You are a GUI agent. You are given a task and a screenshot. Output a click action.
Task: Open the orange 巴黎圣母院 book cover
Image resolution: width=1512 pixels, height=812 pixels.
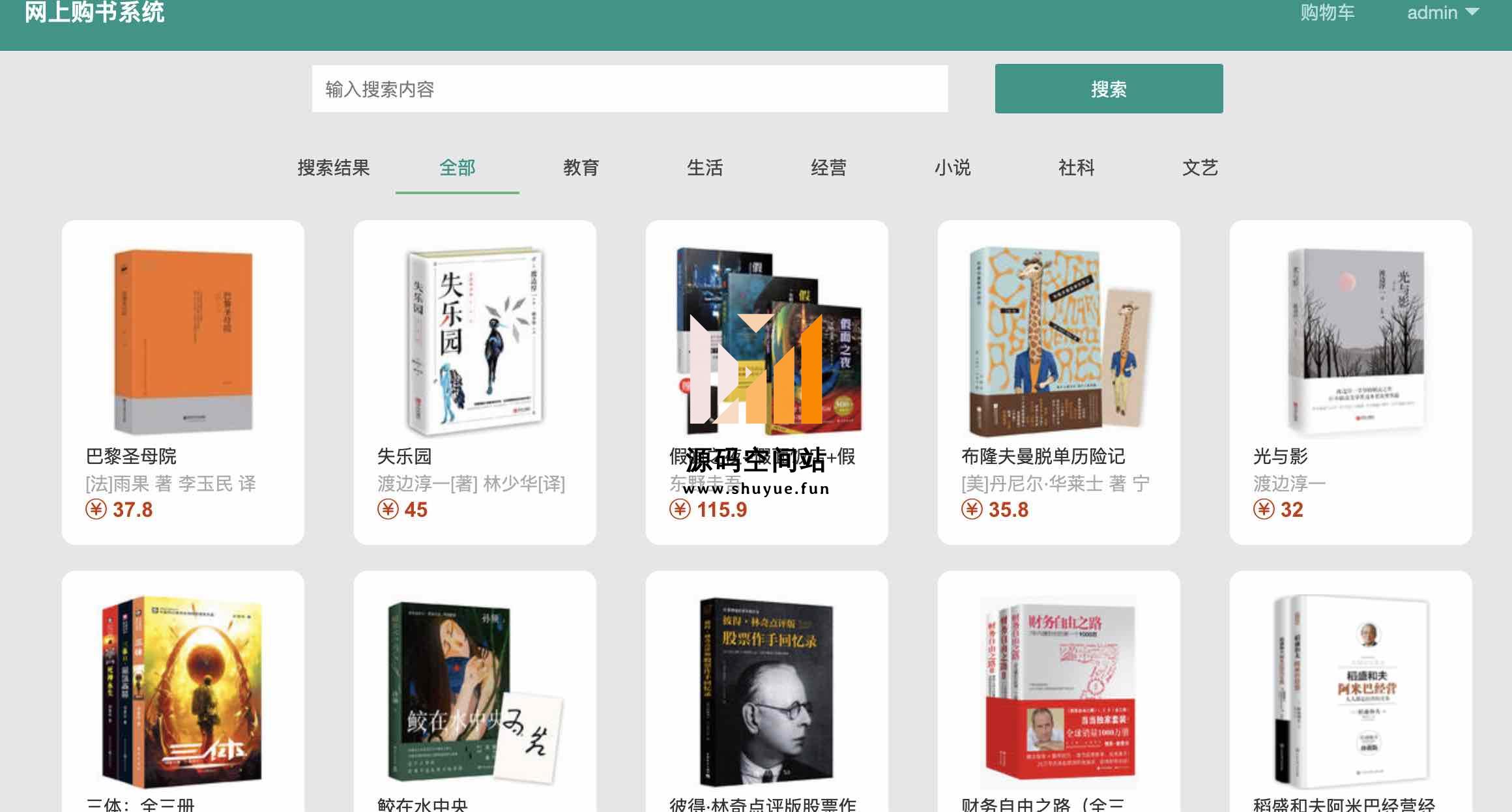(x=183, y=341)
